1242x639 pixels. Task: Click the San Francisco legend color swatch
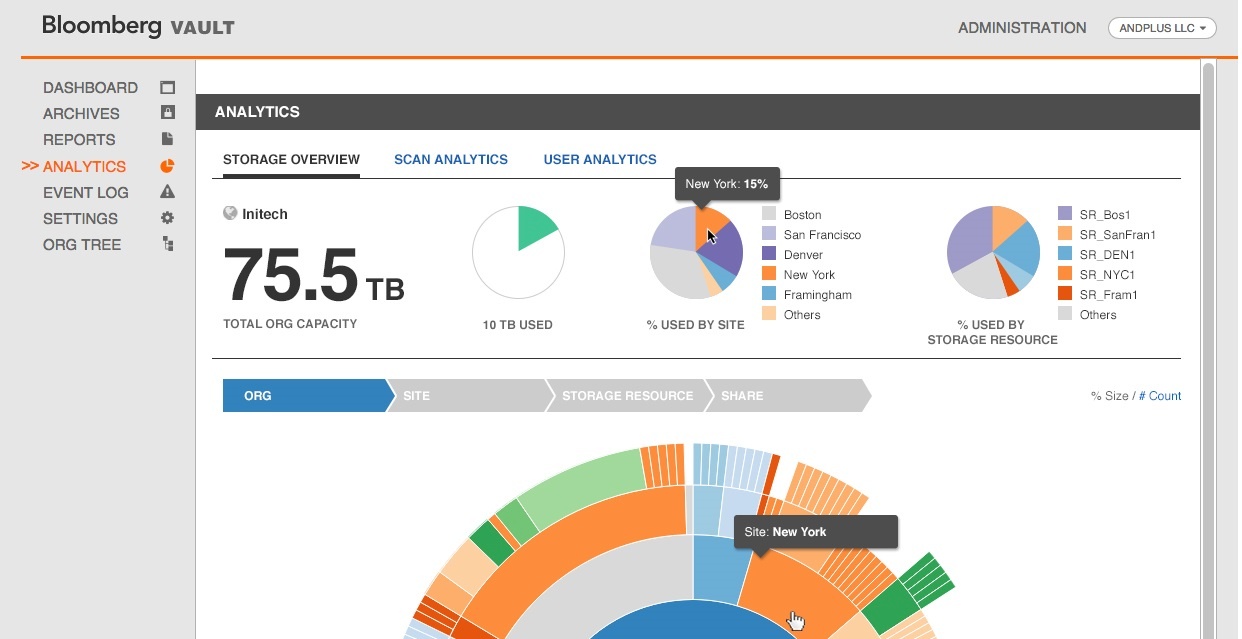768,234
